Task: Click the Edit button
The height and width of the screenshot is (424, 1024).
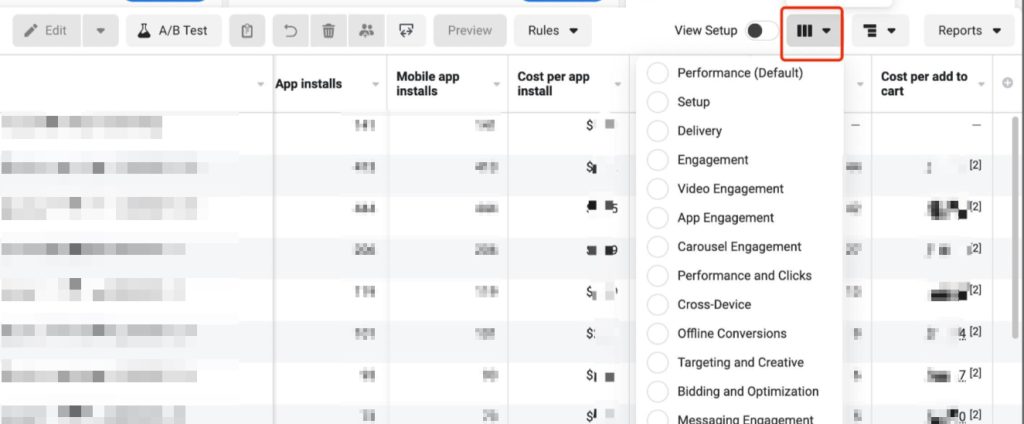Action: pyautogui.click(x=46, y=31)
